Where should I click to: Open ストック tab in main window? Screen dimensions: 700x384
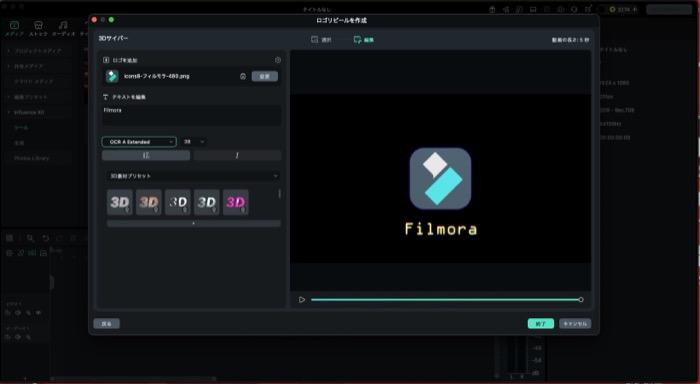tap(38, 29)
